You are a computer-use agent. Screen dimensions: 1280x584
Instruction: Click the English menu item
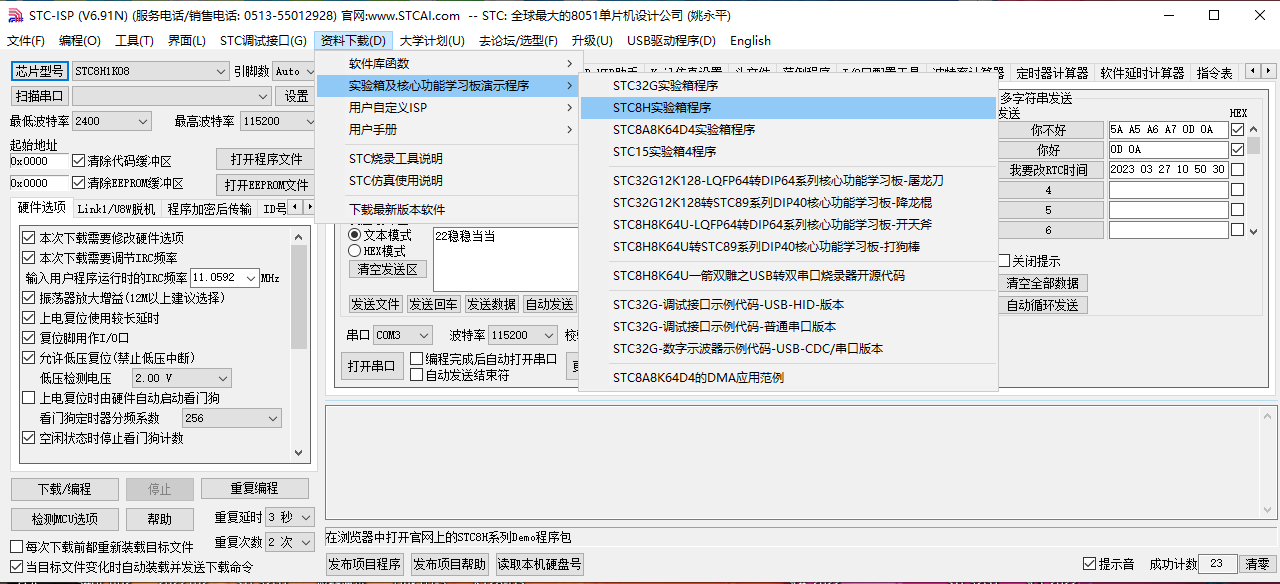coord(750,41)
